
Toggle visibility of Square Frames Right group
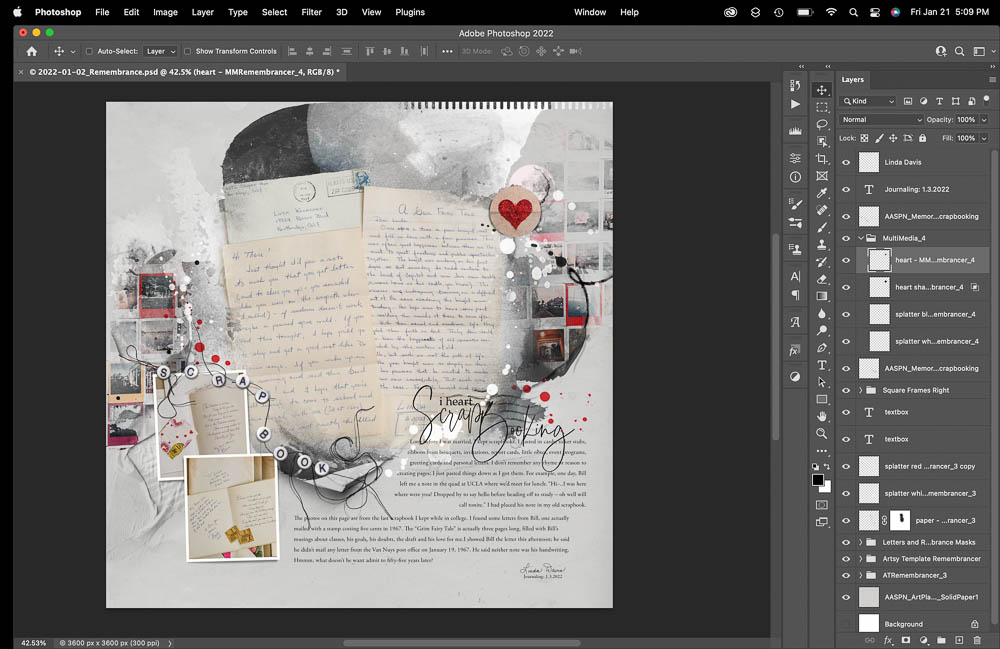pos(846,390)
